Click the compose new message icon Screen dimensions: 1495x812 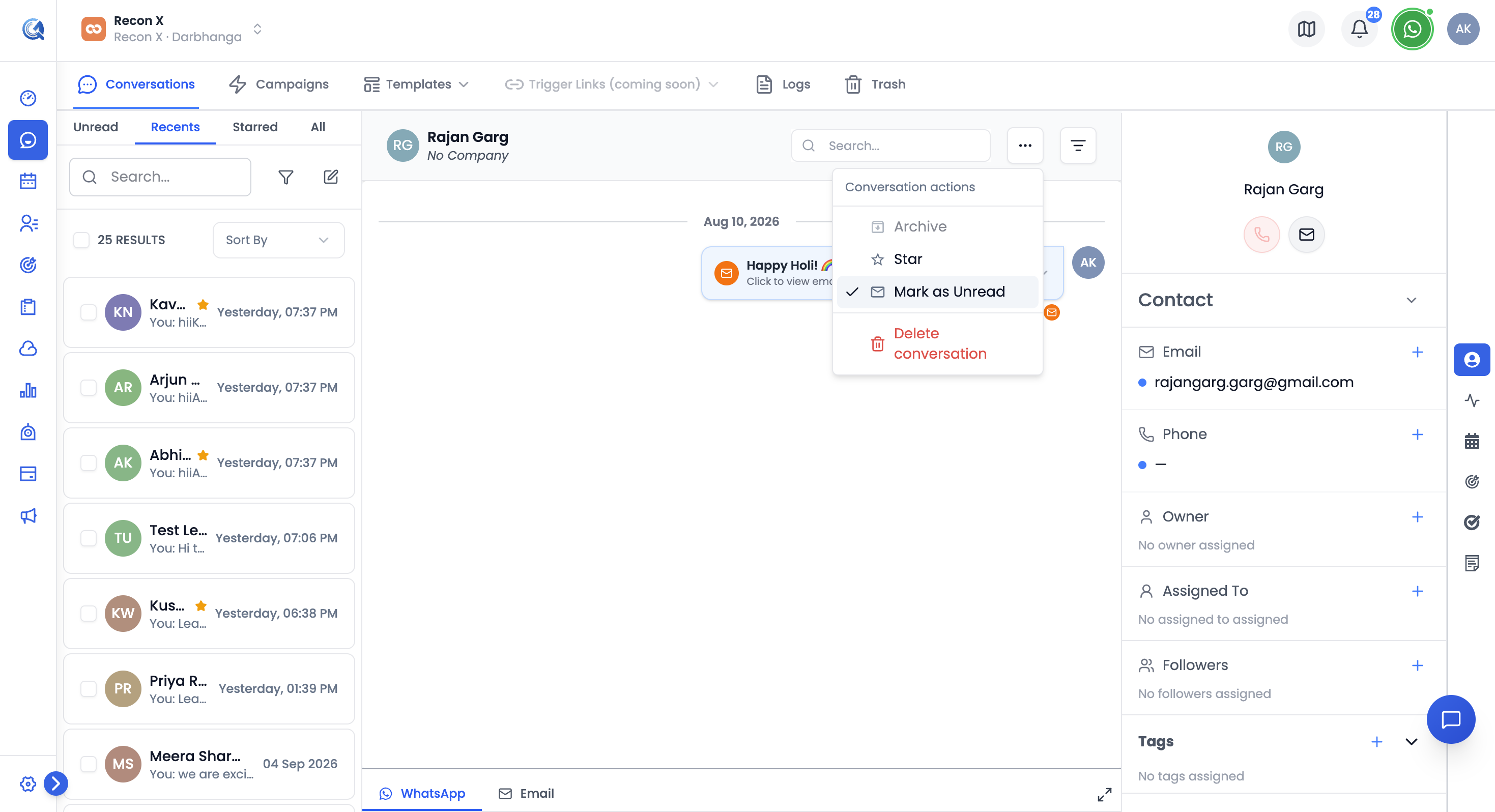(331, 177)
